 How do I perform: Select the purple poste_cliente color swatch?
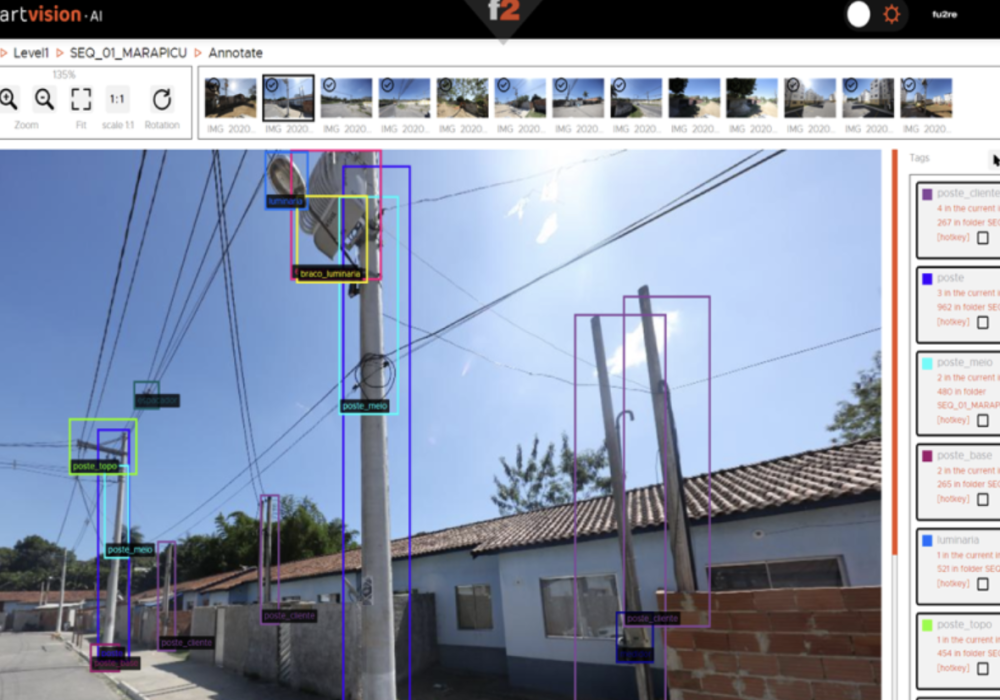(x=927, y=194)
